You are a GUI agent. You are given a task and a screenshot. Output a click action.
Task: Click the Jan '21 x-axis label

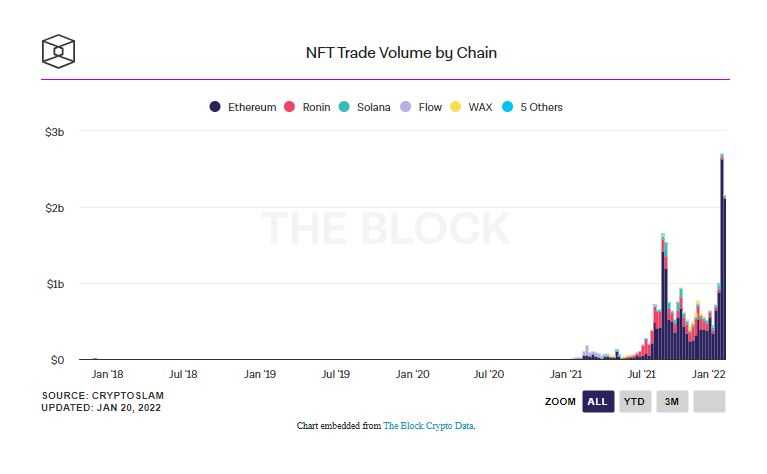point(566,375)
